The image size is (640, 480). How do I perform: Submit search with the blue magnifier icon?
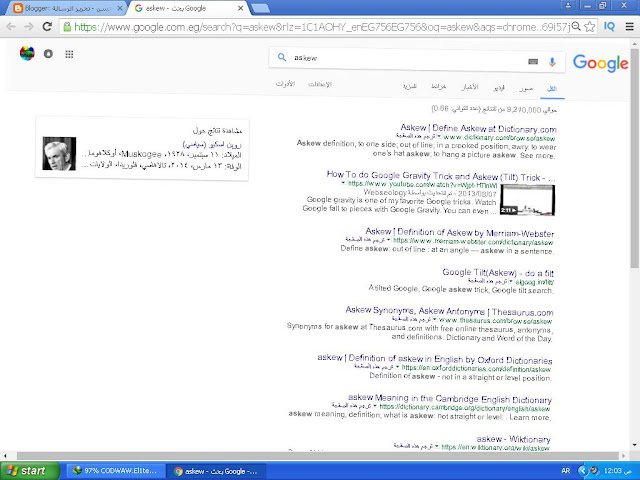click(x=282, y=57)
